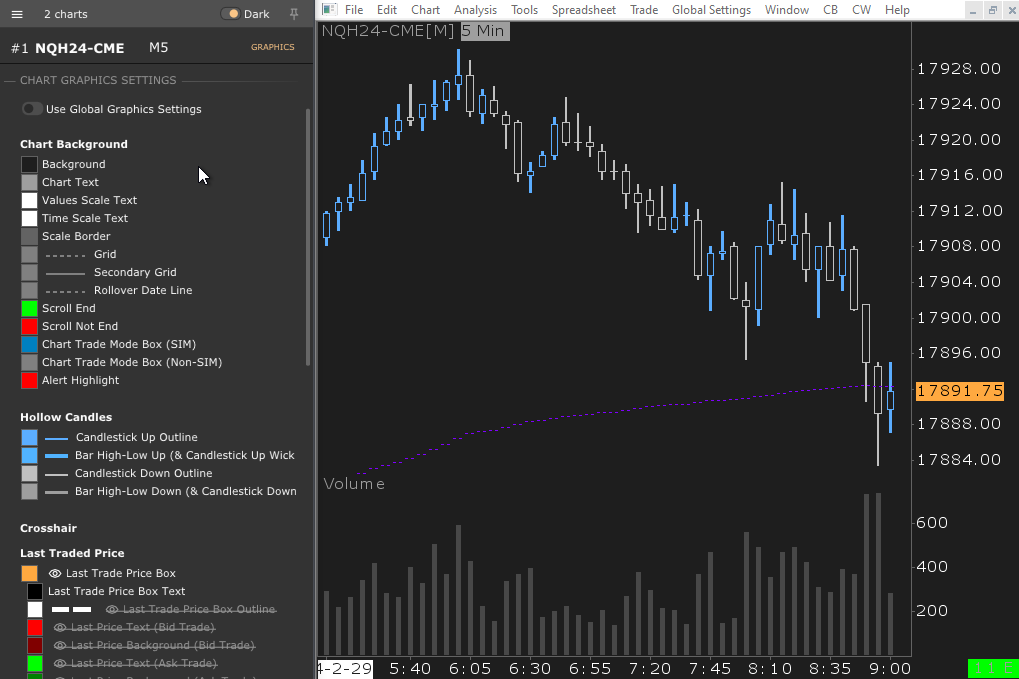Choose Grid dashed line style

pyautogui.click(x=66, y=255)
